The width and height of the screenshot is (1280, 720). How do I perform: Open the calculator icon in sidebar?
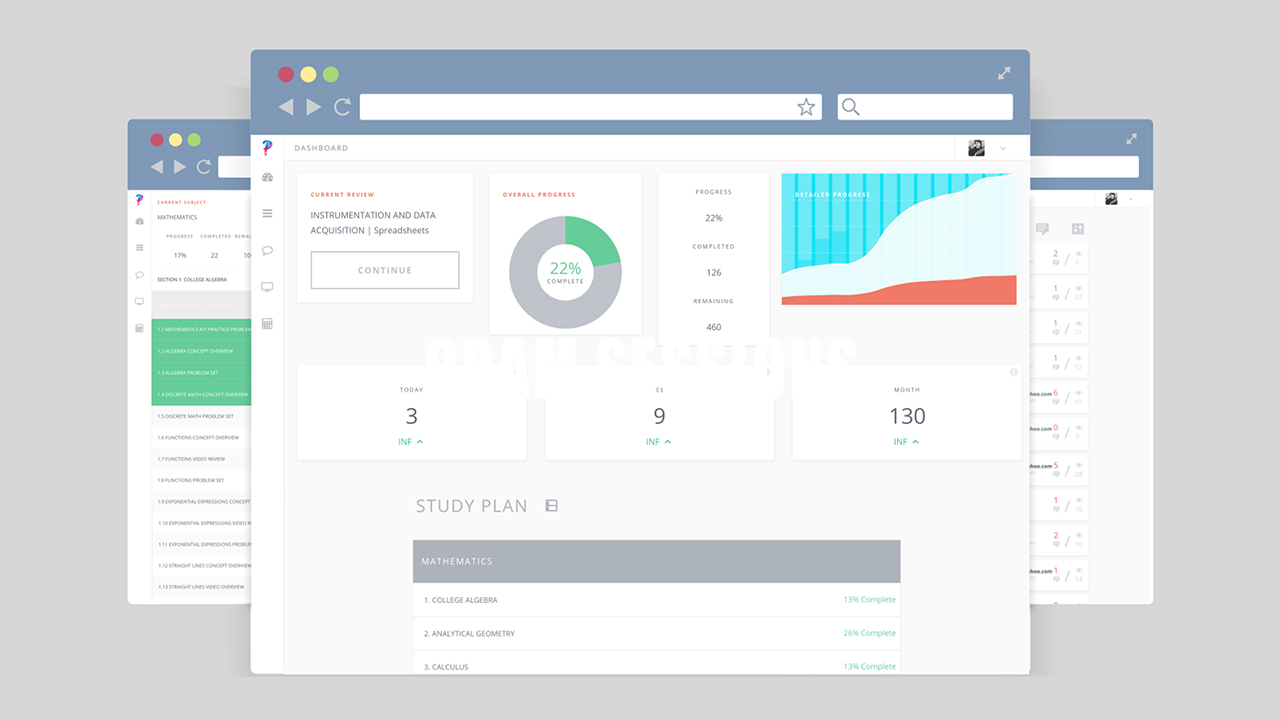(267, 324)
